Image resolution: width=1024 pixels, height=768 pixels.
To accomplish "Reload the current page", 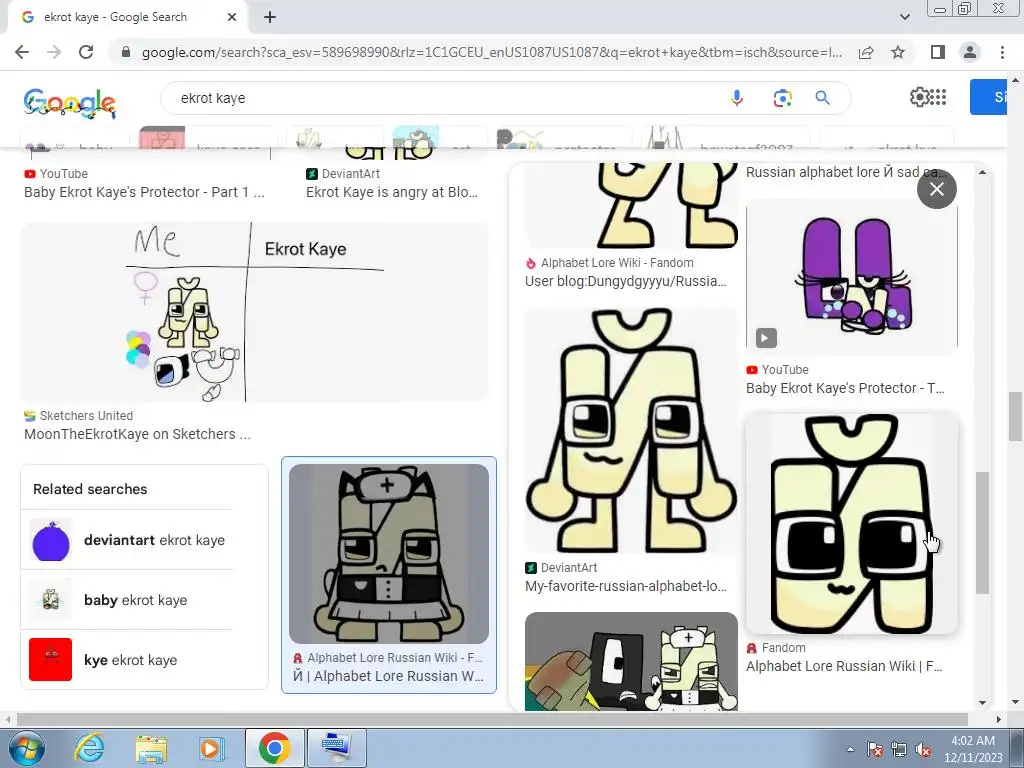I will coord(86,52).
